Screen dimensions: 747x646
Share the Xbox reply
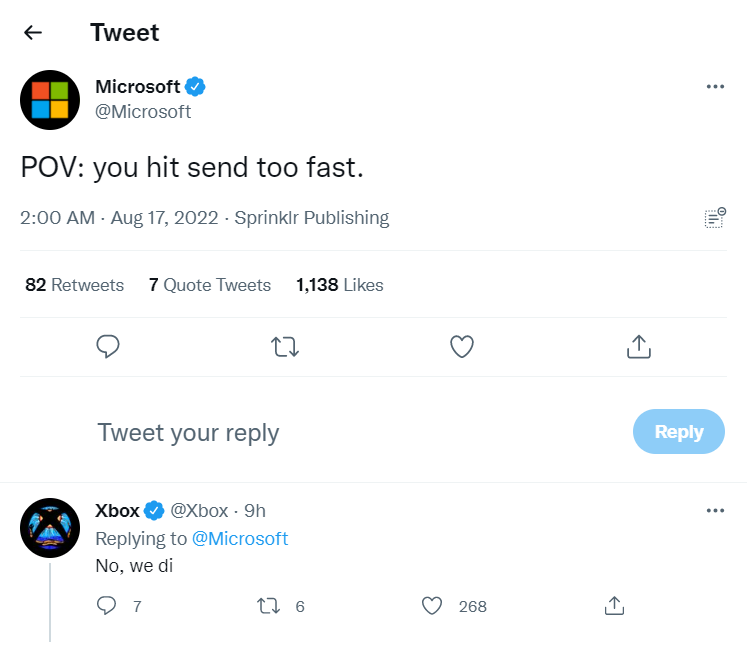[x=614, y=606]
